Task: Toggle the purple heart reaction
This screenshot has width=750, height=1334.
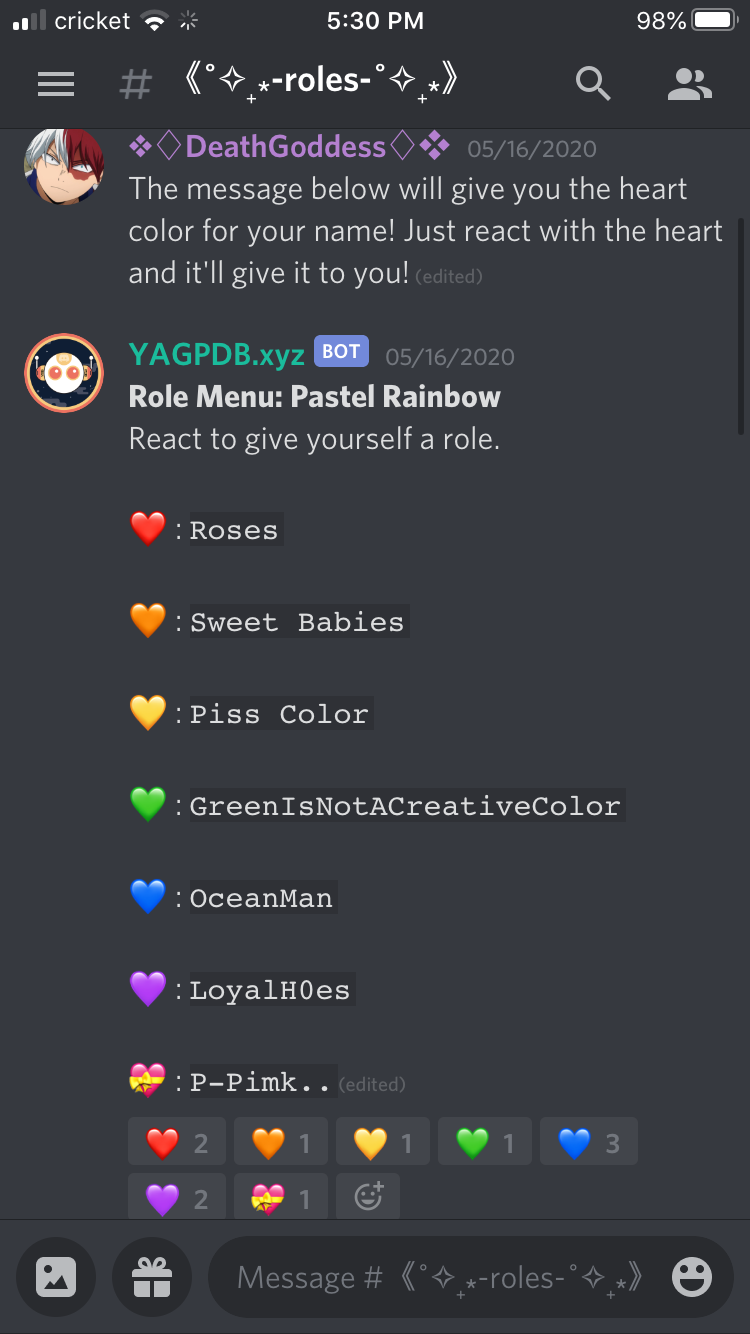Action: click(177, 1196)
